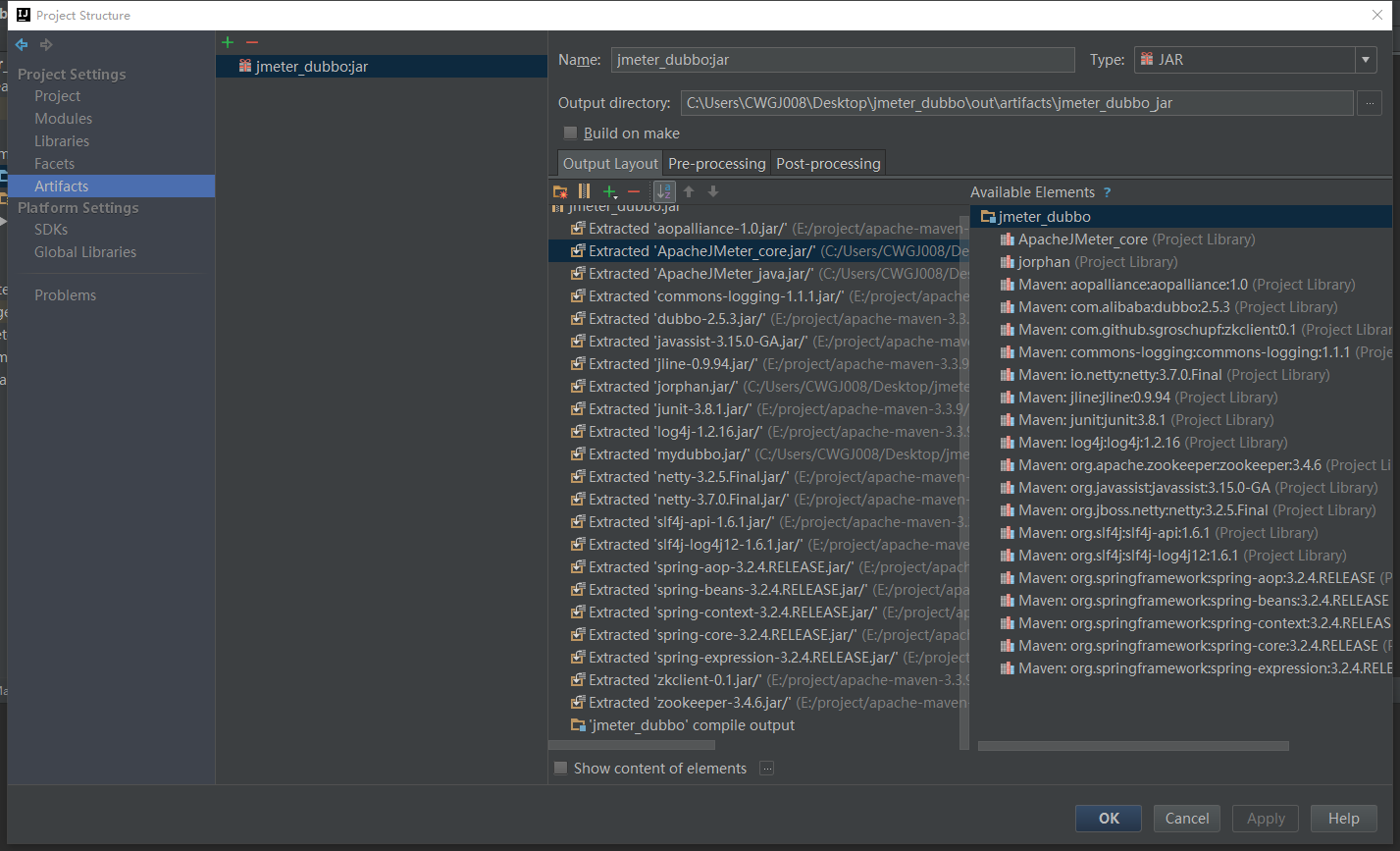Select the jmeter_dubbo:jar artifact in list

click(382, 67)
